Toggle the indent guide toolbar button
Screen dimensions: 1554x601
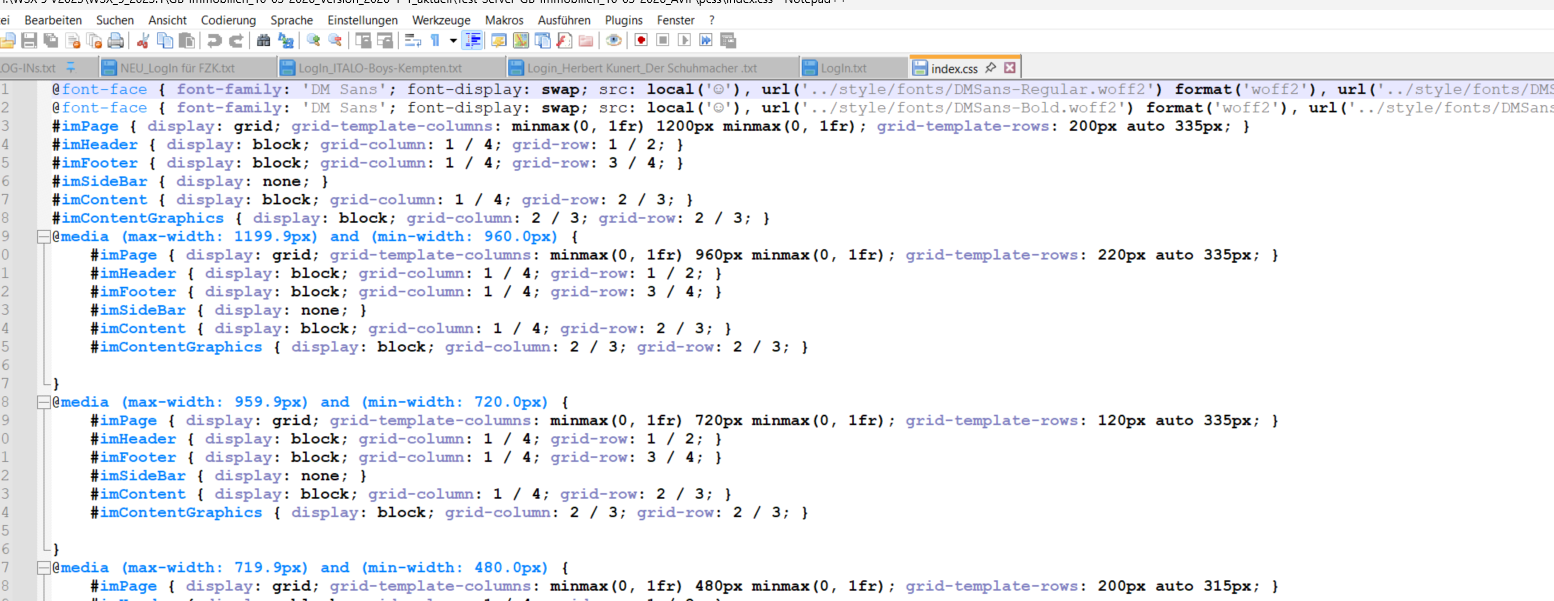(474, 41)
